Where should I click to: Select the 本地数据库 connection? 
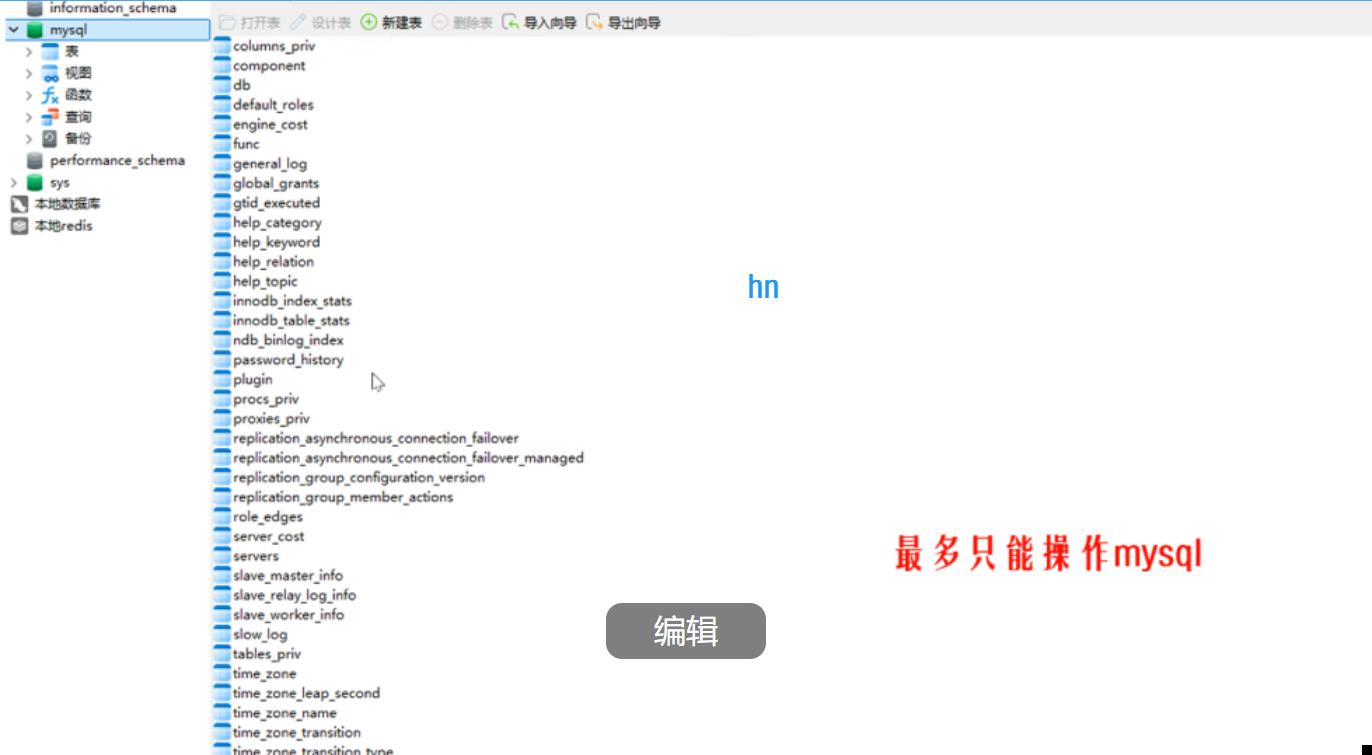coord(67,204)
